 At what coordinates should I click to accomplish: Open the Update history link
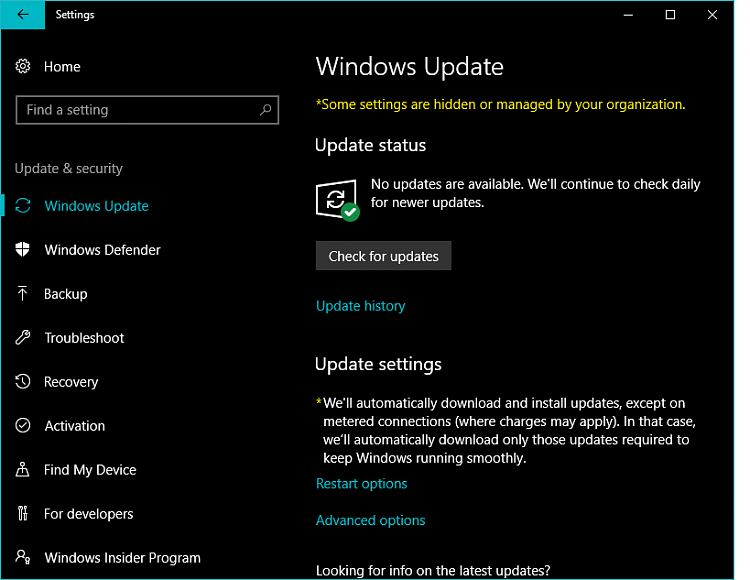click(x=361, y=306)
